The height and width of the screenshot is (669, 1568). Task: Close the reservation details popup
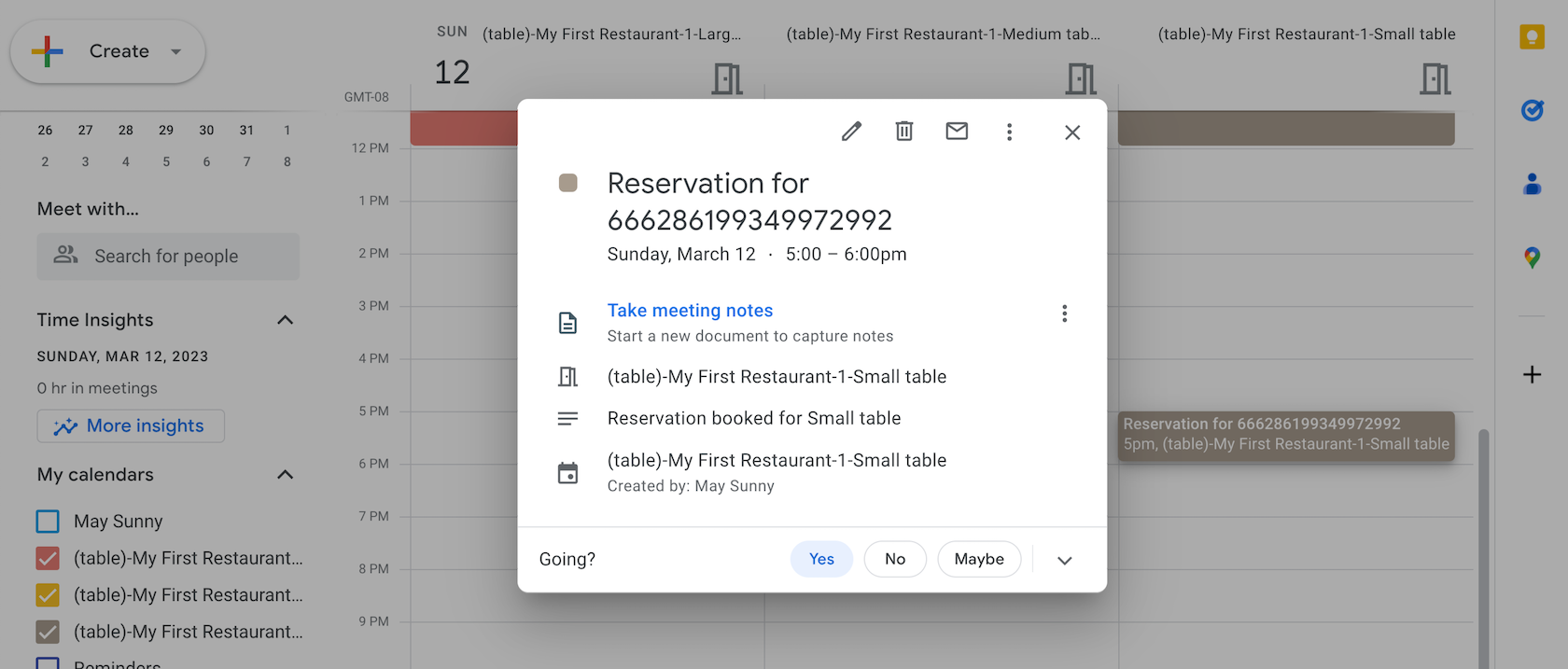click(x=1072, y=132)
